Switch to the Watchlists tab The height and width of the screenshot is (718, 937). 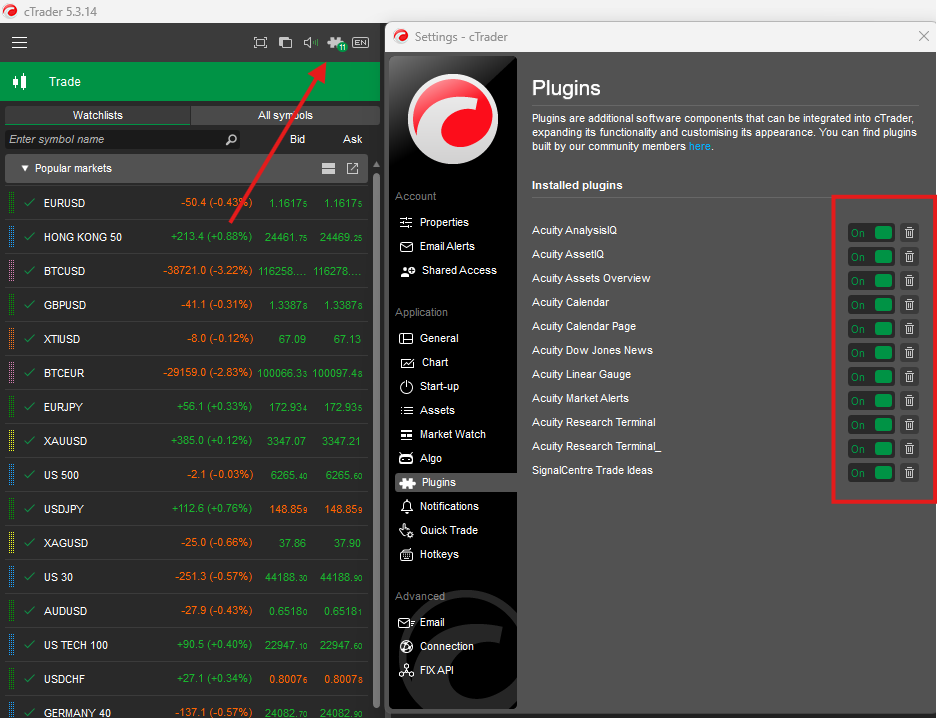pos(97,115)
